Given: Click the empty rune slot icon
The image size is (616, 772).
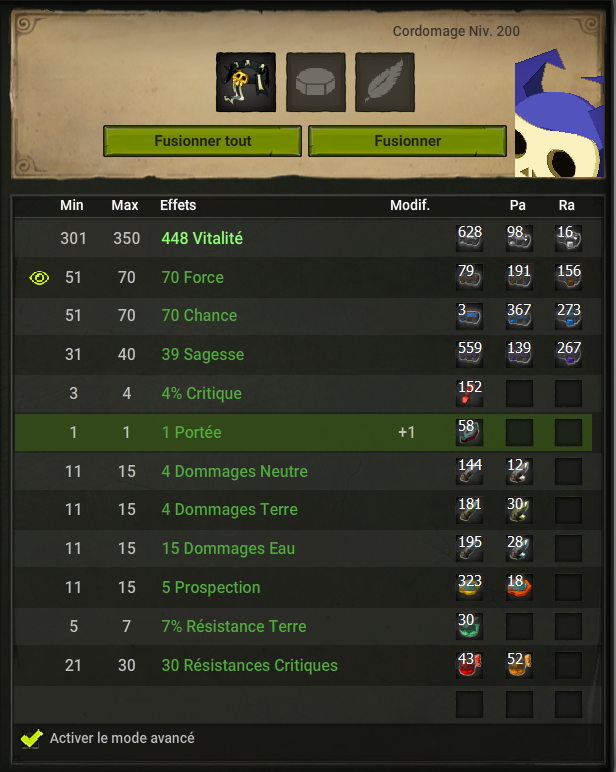Looking at the screenshot, I should pyautogui.click(x=316, y=82).
